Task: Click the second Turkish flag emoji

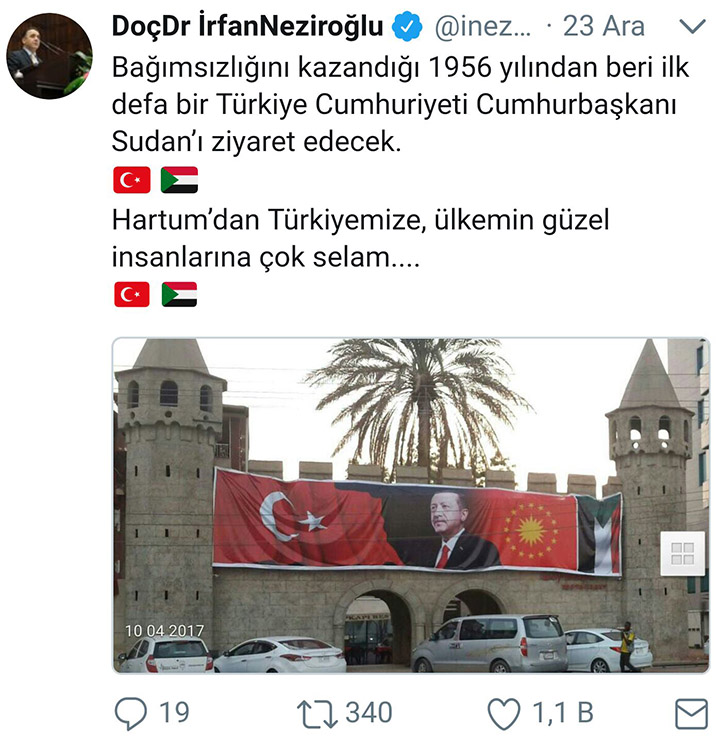Action: (132, 294)
